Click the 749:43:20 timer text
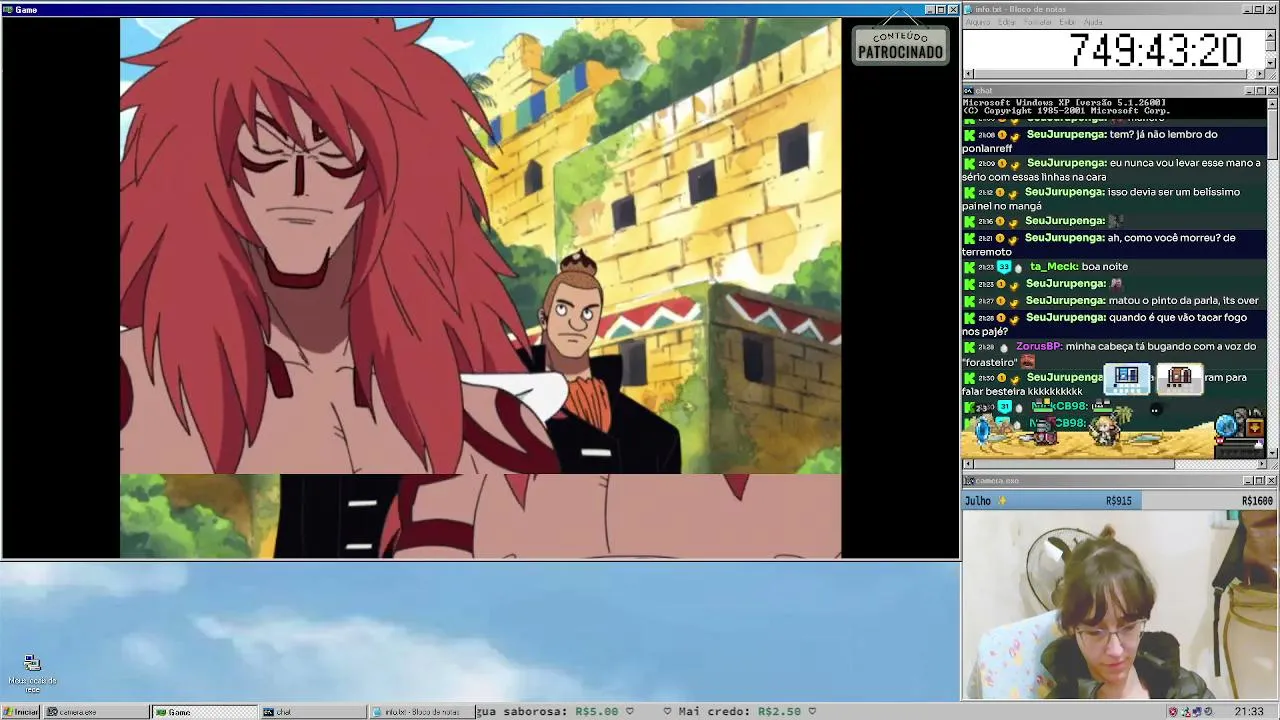1280x720 pixels. tap(1155, 50)
